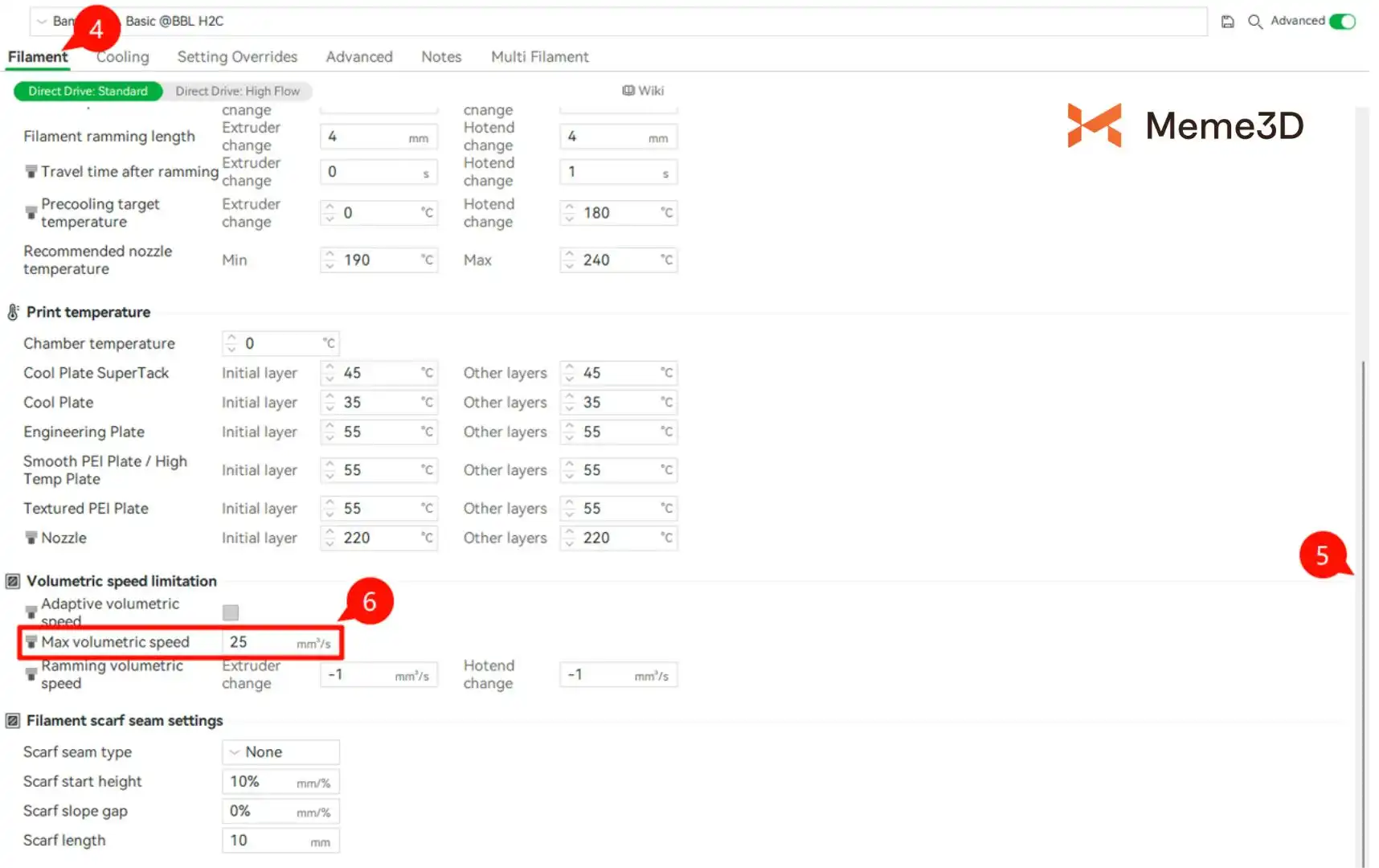Adjust the Chamber temperature stepper arrows
The image size is (1379, 868).
tap(231, 344)
